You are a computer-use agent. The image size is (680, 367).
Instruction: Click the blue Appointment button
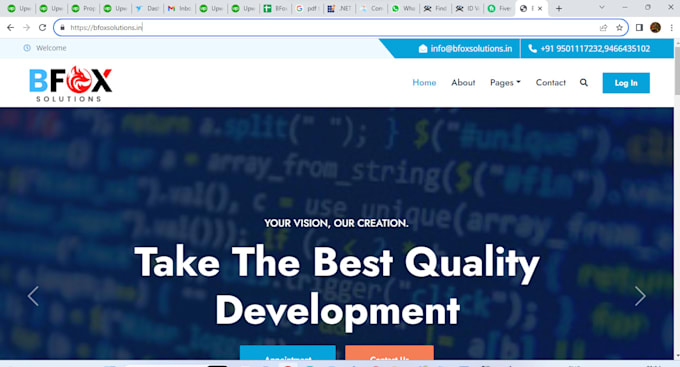click(x=288, y=353)
